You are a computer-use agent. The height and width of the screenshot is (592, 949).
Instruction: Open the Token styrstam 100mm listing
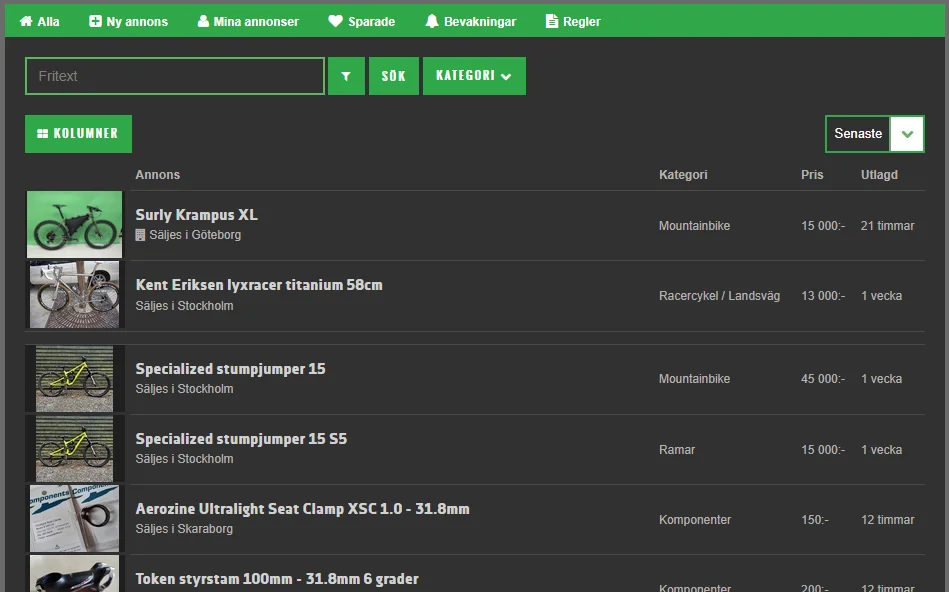[x=277, y=579]
